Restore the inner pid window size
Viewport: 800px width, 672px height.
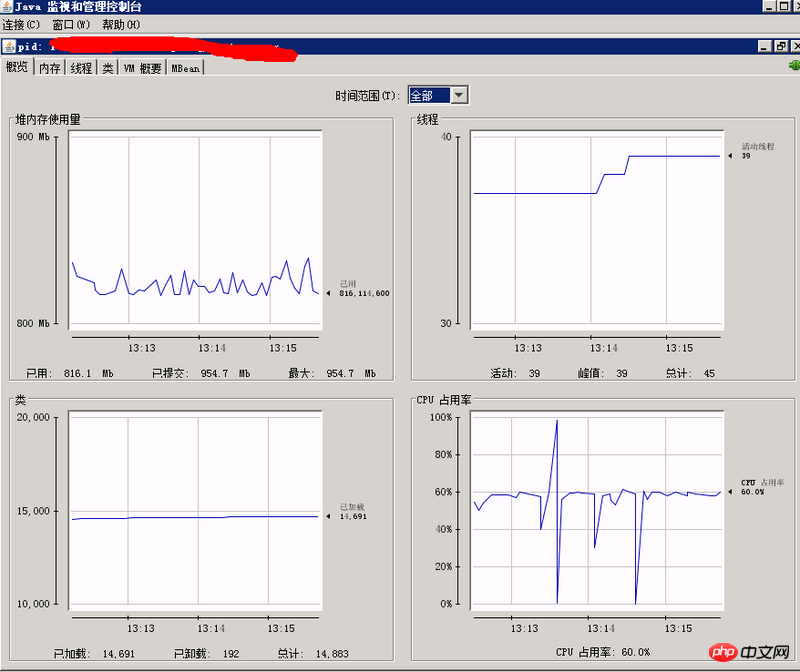[x=779, y=46]
